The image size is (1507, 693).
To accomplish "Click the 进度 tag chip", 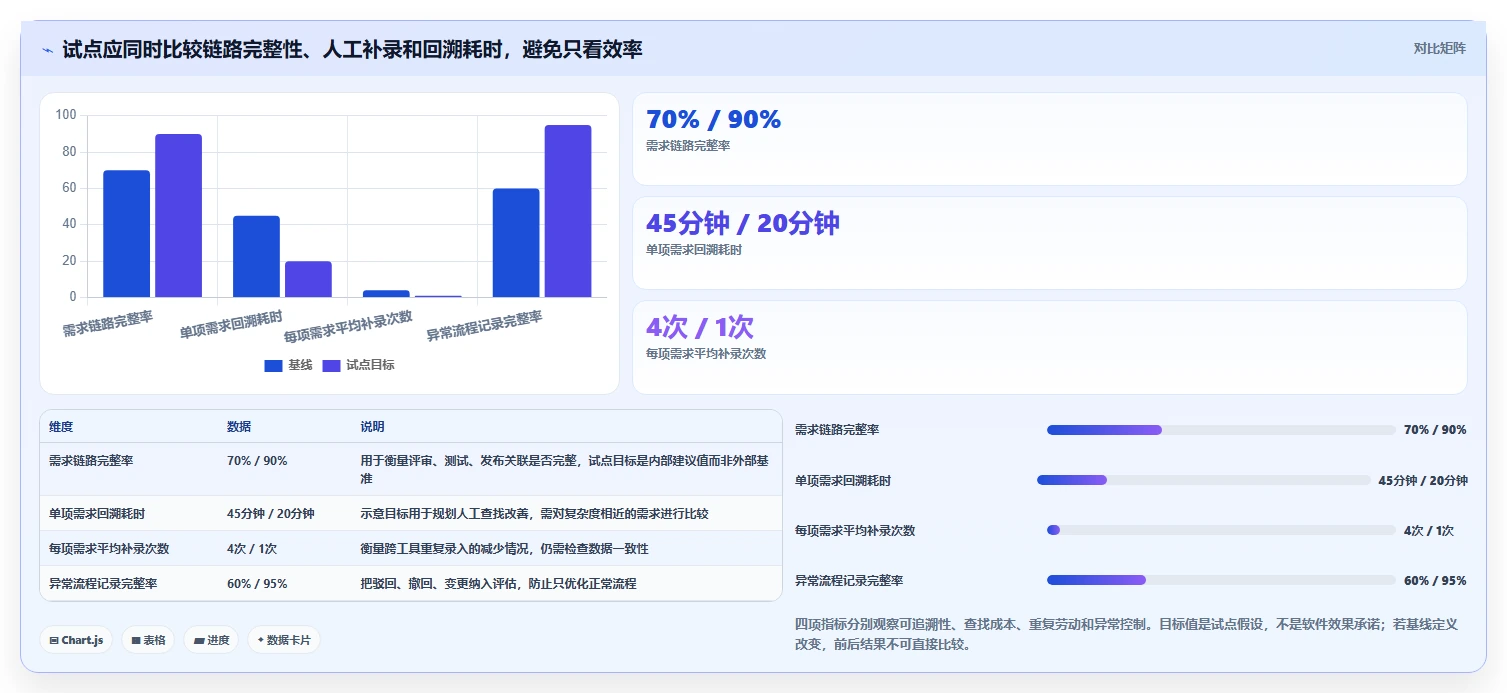I will click(211, 640).
